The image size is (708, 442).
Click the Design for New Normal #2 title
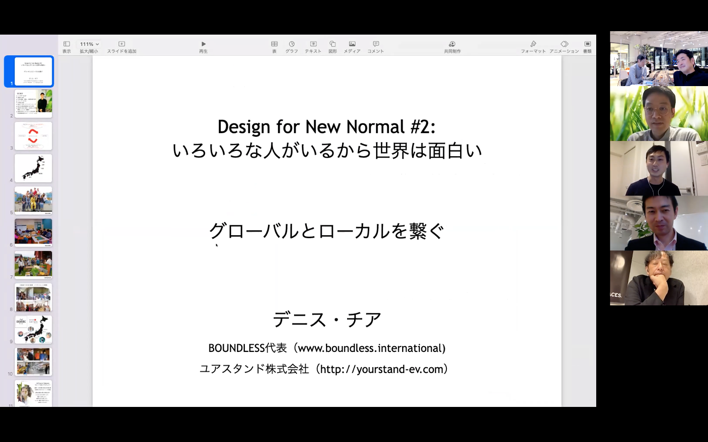coord(326,127)
